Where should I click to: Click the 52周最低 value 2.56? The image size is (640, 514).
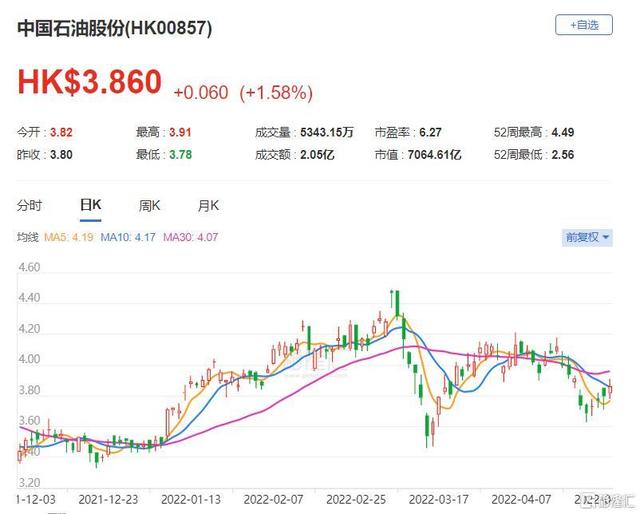(562, 155)
